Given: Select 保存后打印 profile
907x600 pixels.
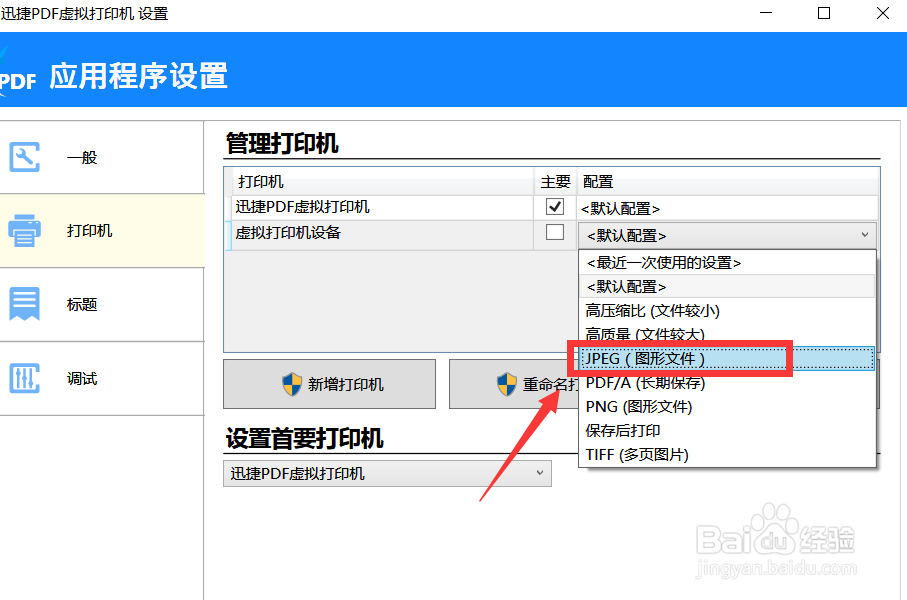Looking at the screenshot, I should (x=727, y=430).
